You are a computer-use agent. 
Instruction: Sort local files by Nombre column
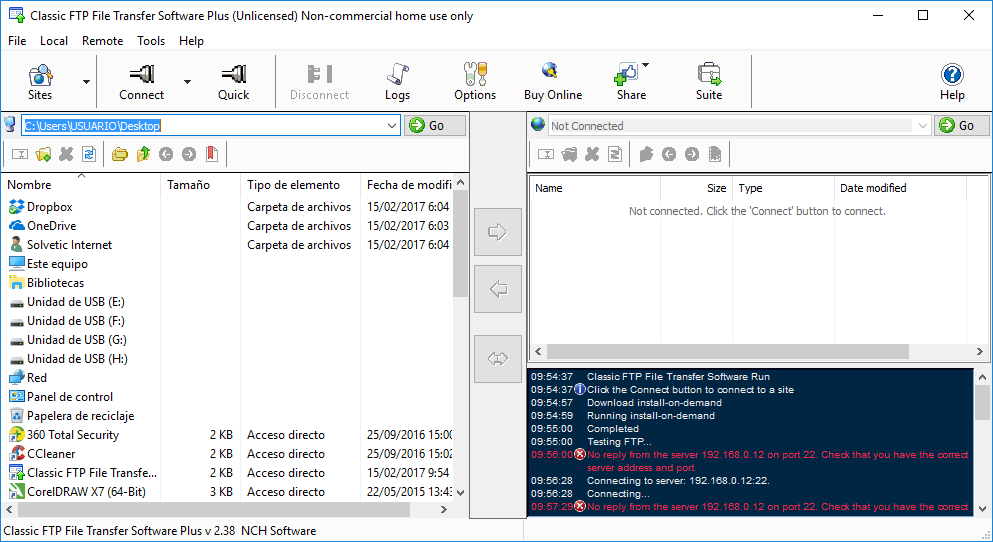click(x=81, y=185)
